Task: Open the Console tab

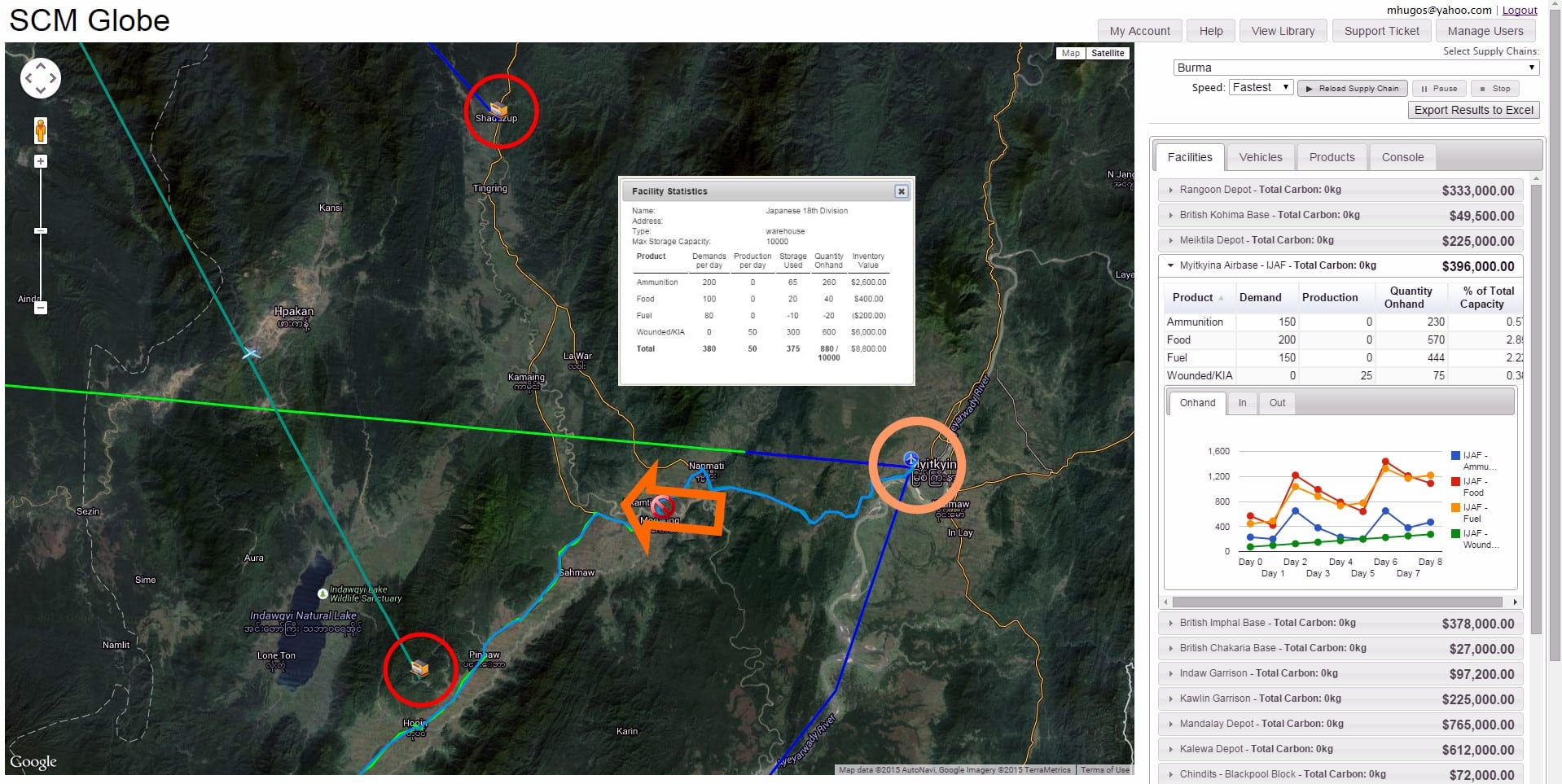Action: pyautogui.click(x=1402, y=157)
